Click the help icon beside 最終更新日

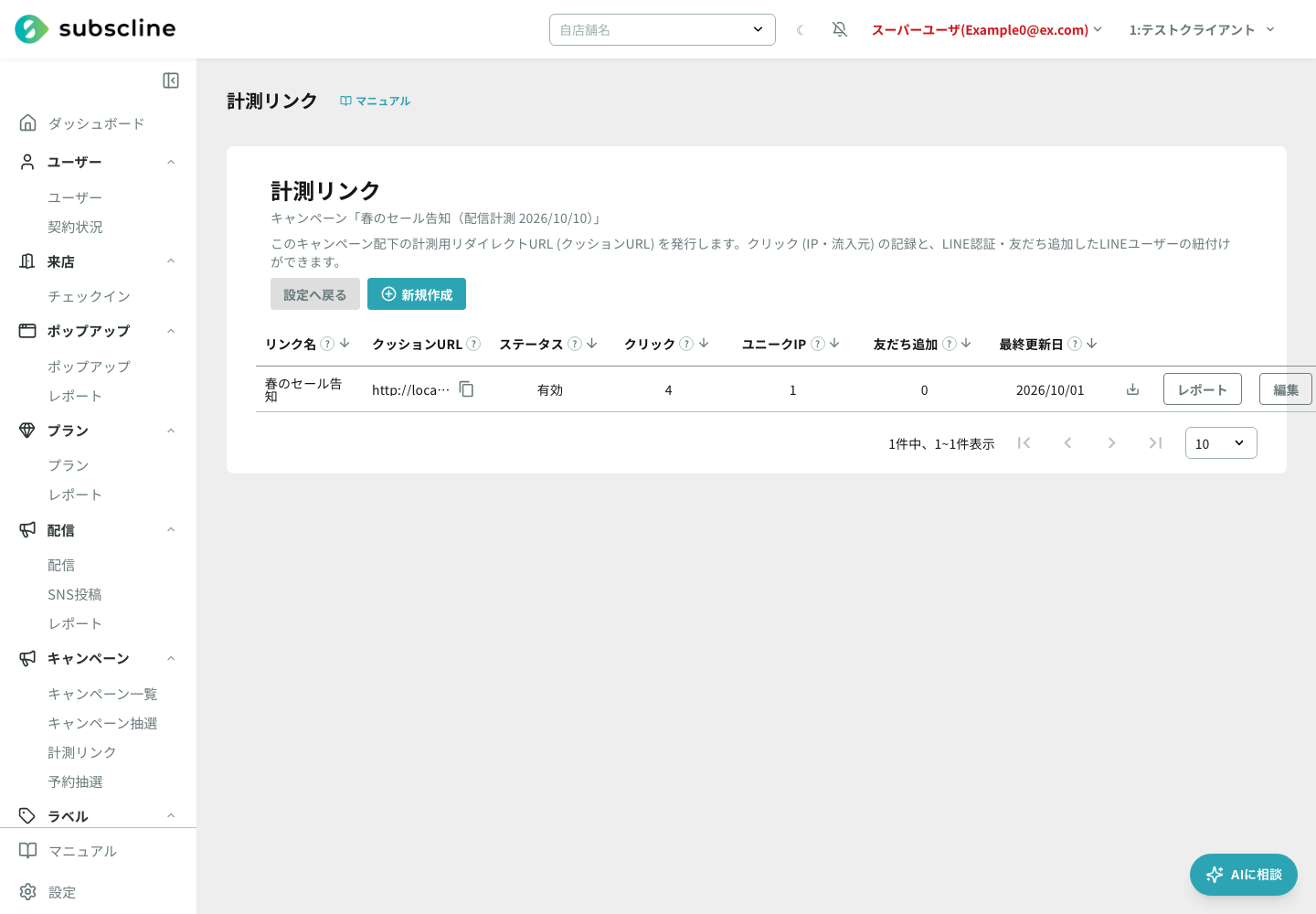(x=1075, y=344)
